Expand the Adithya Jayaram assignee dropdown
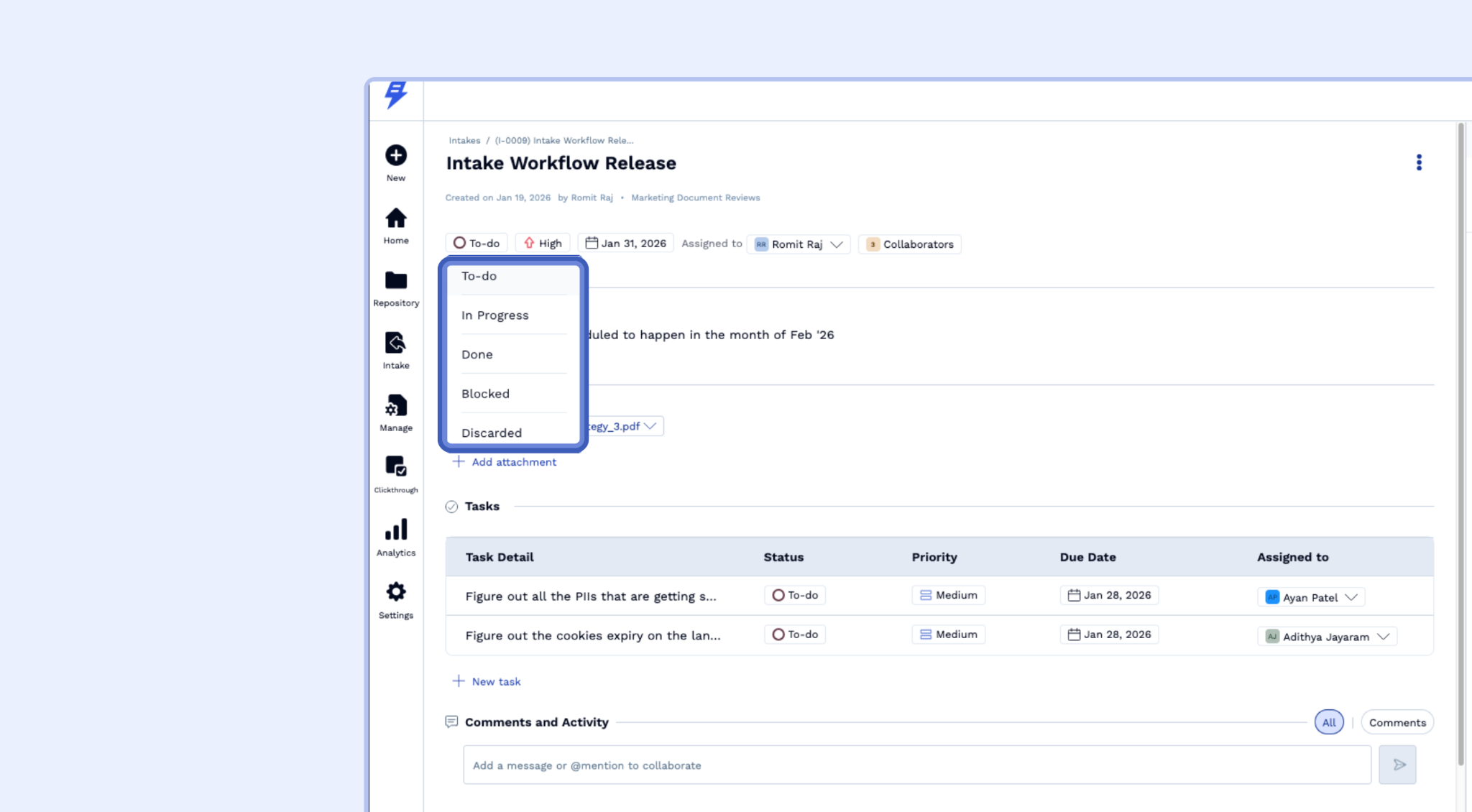The image size is (1472, 812). coord(1383,637)
